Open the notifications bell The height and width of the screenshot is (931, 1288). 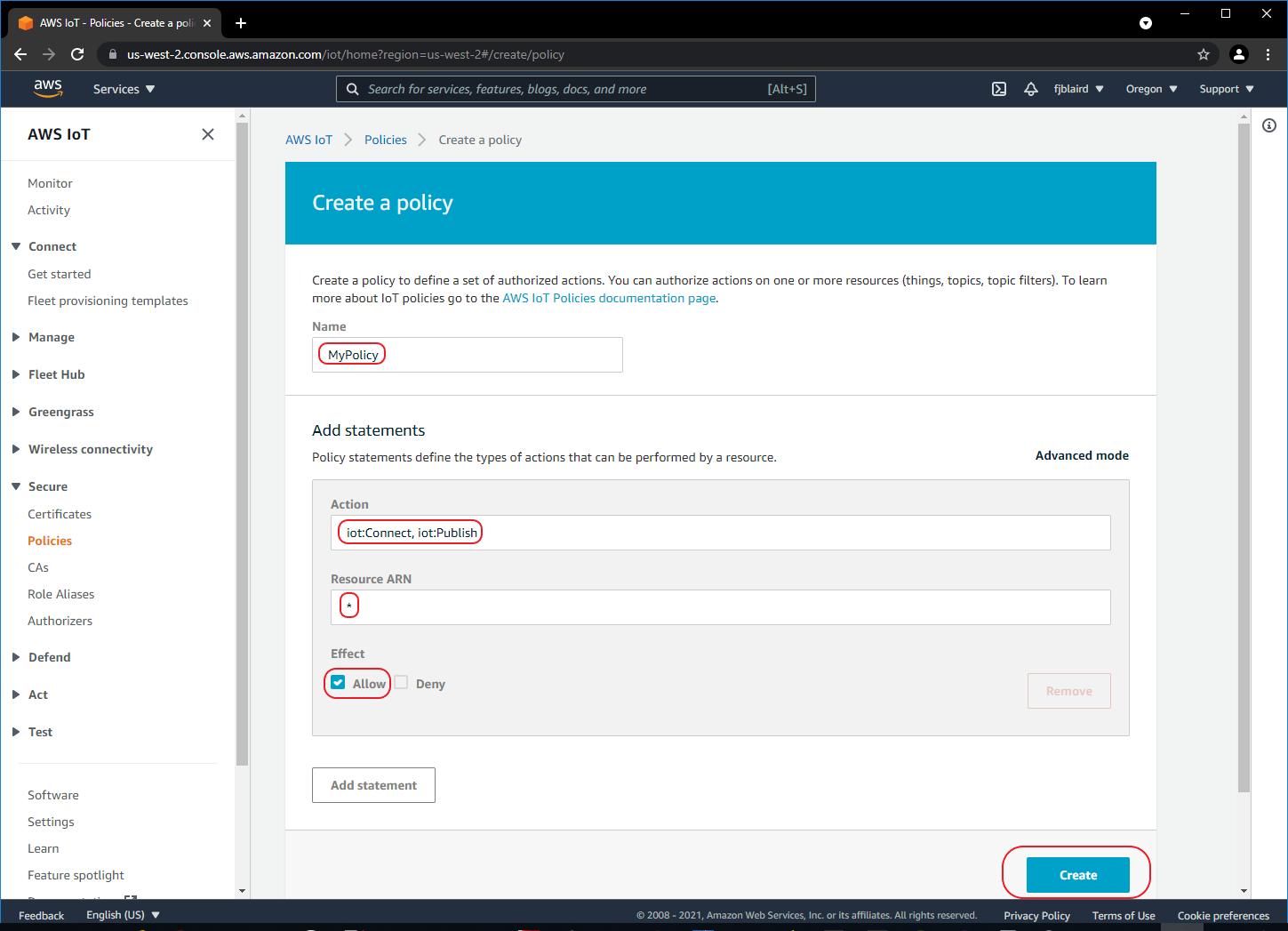pyautogui.click(x=1031, y=89)
